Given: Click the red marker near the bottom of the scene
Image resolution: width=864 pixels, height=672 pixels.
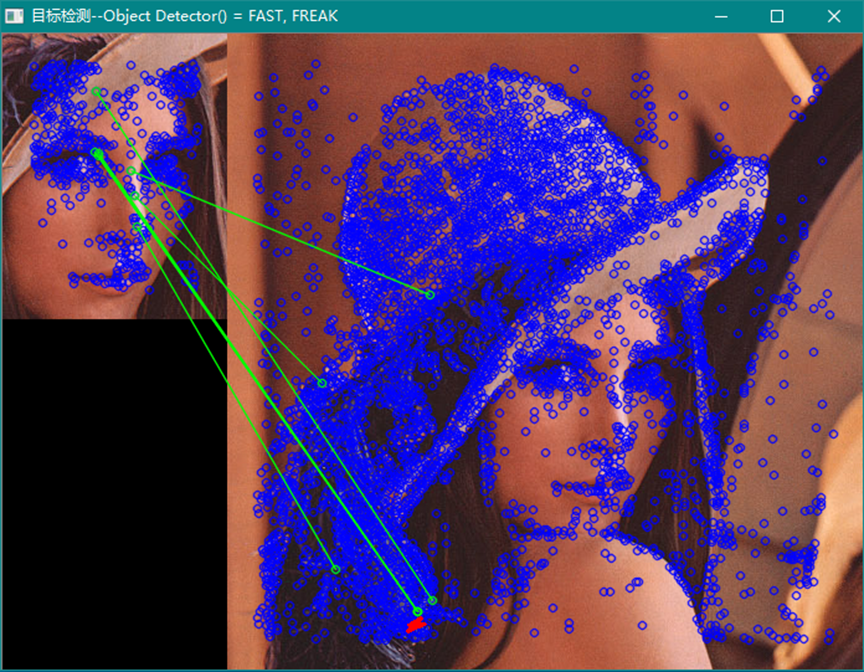Looking at the screenshot, I should click(416, 625).
